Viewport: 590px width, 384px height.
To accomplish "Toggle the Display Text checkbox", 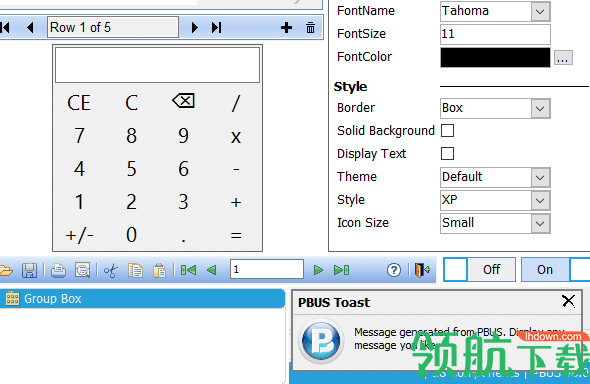I will 447,153.
